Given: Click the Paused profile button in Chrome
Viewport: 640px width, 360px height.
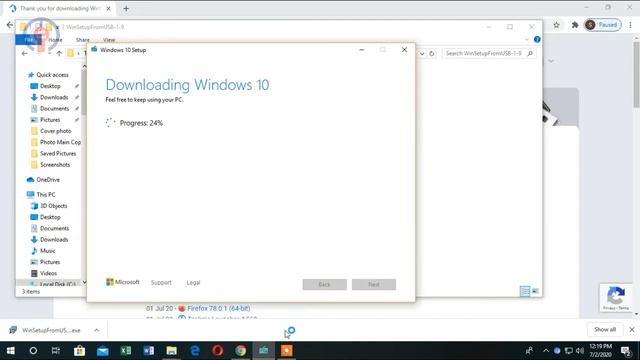Looking at the screenshot, I should [603, 25].
